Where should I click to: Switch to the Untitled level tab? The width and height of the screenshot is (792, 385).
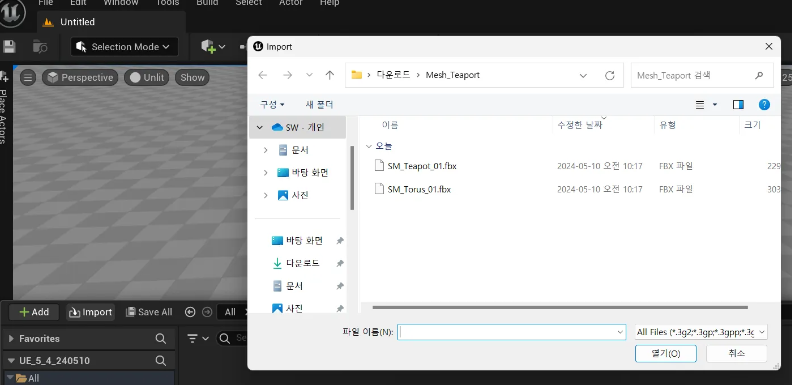point(112,22)
